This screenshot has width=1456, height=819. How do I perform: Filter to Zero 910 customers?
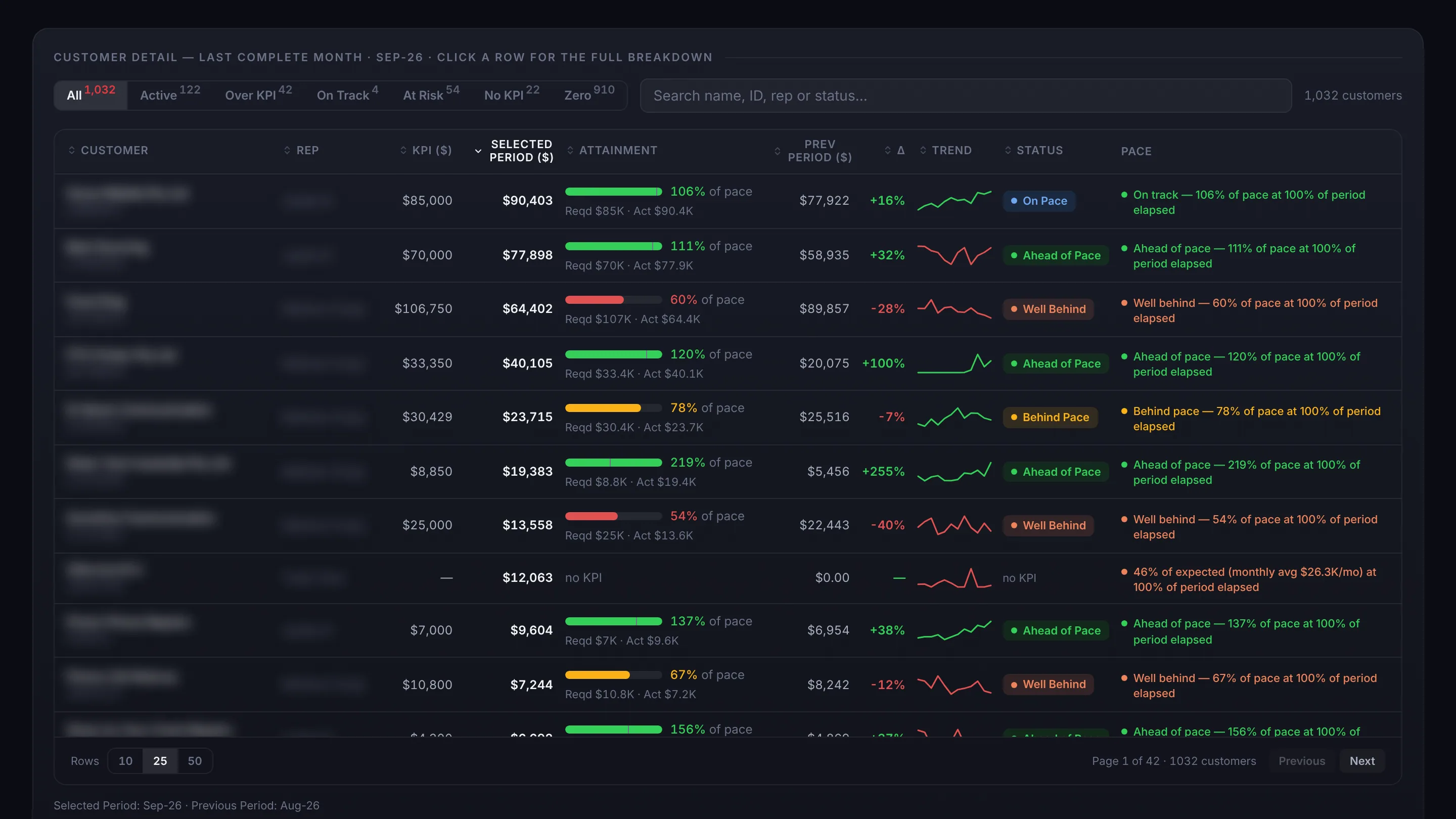pyautogui.click(x=589, y=95)
